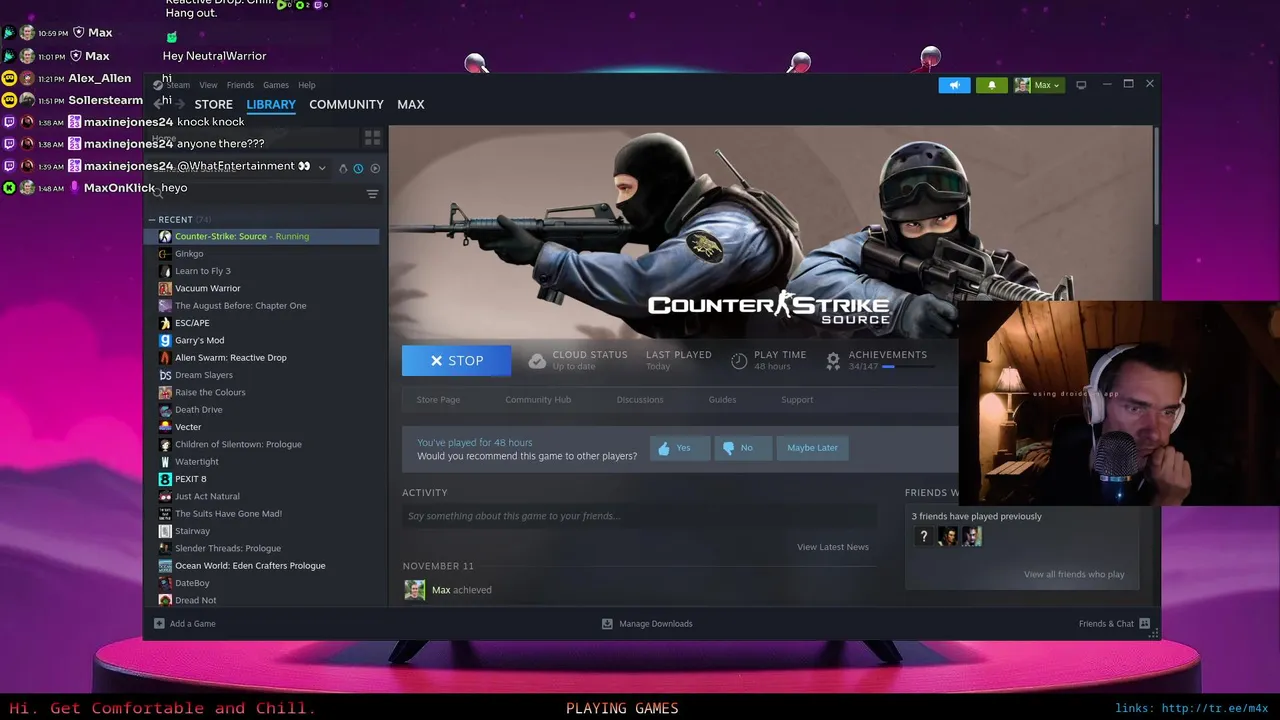This screenshot has width=1280, height=720.
Task: Open the Discussions link
Action: (x=640, y=400)
